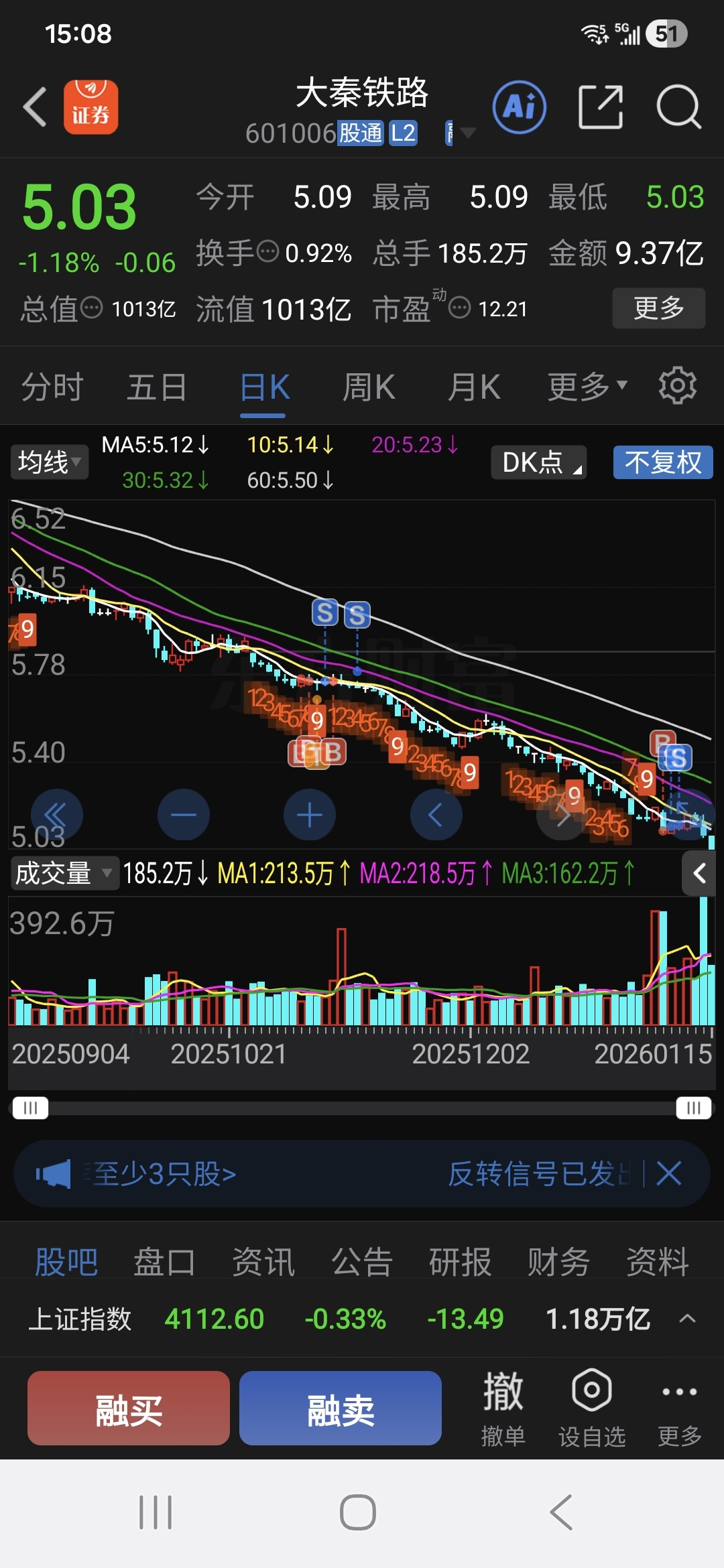Open the DK点 selector
This screenshot has width=724, height=1568.
[x=539, y=462]
